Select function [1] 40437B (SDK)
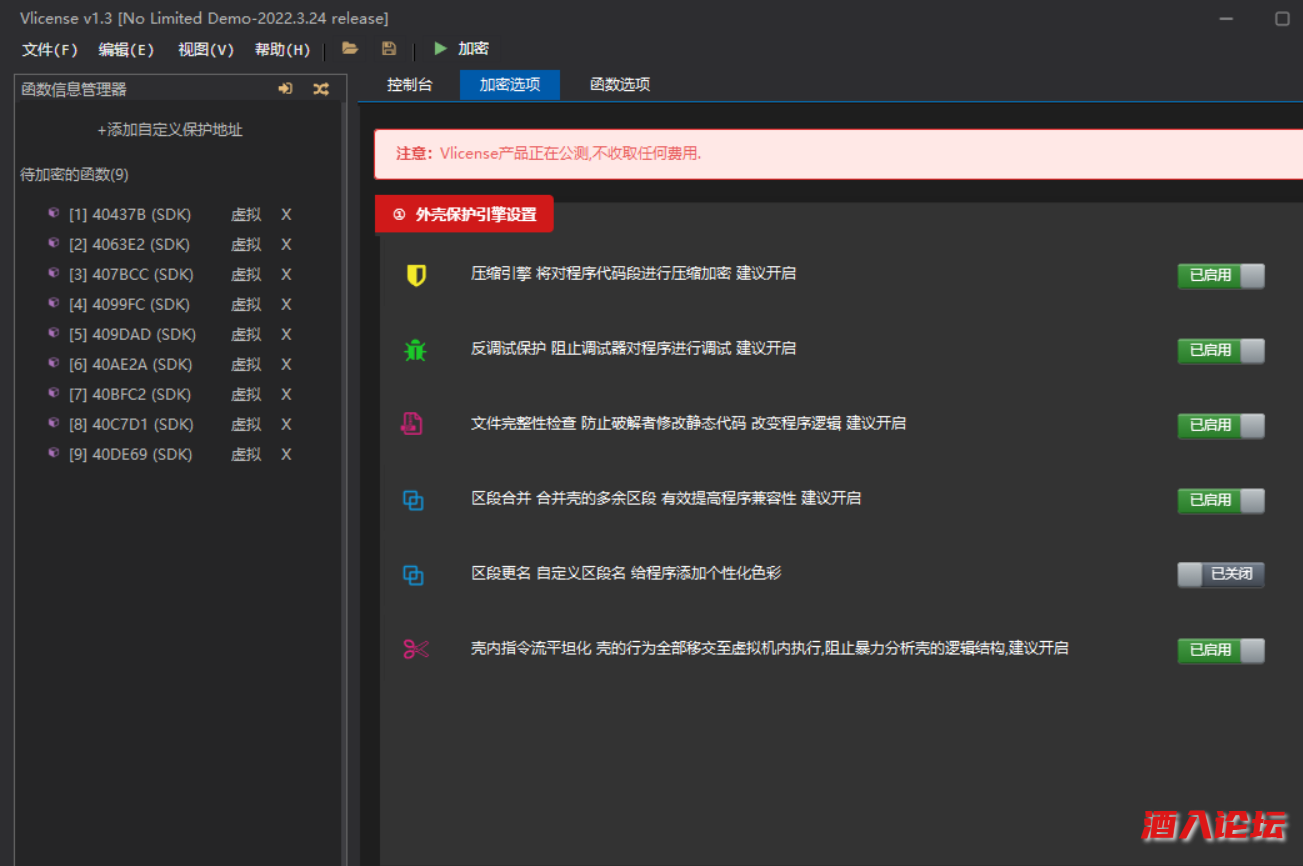Image resolution: width=1303 pixels, height=866 pixels. click(130, 214)
